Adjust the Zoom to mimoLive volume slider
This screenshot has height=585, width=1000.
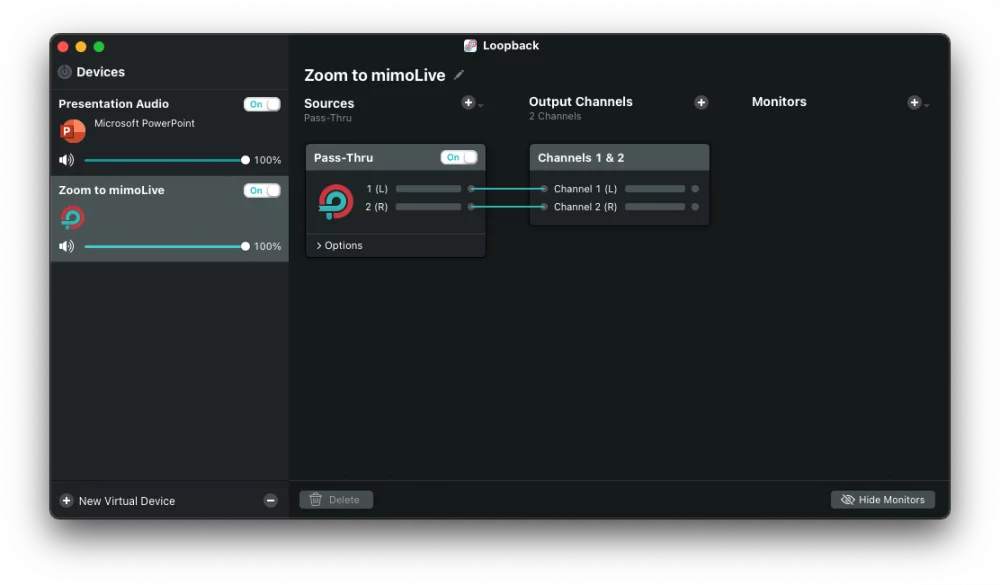(165, 246)
